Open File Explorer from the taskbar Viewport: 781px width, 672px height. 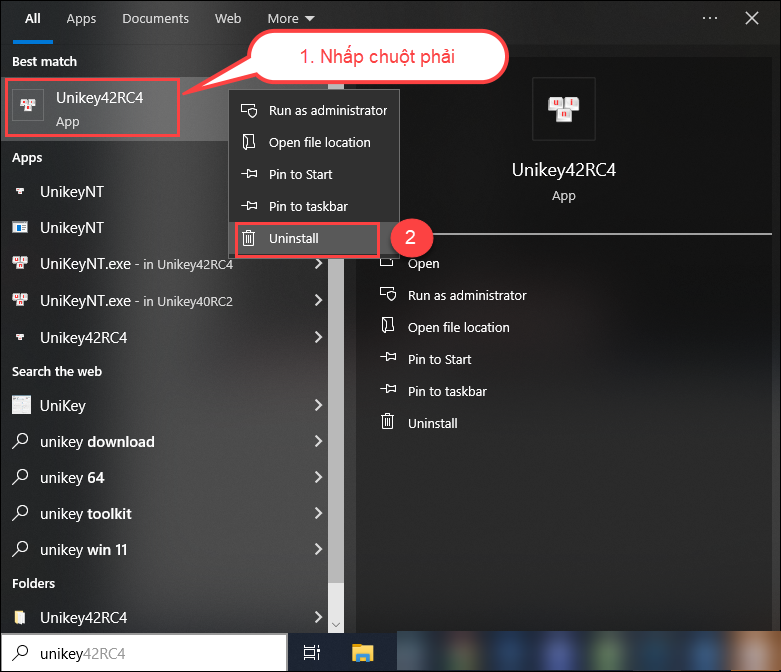[362, 653]
